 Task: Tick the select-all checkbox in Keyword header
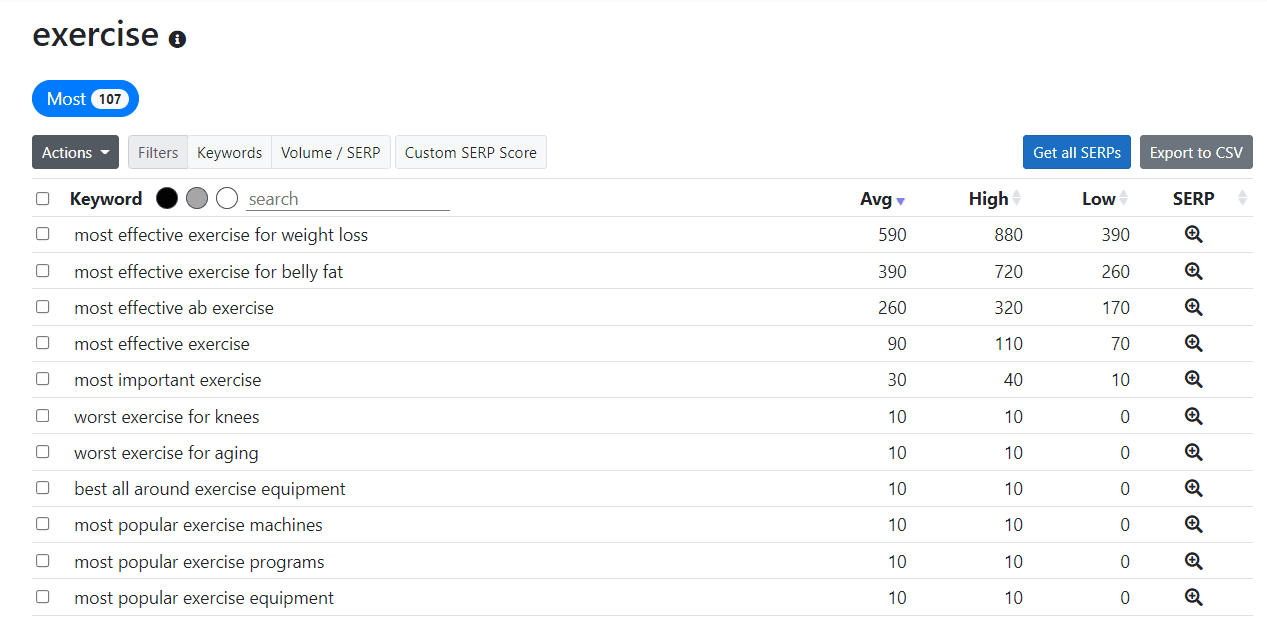[x=43, y=198]
